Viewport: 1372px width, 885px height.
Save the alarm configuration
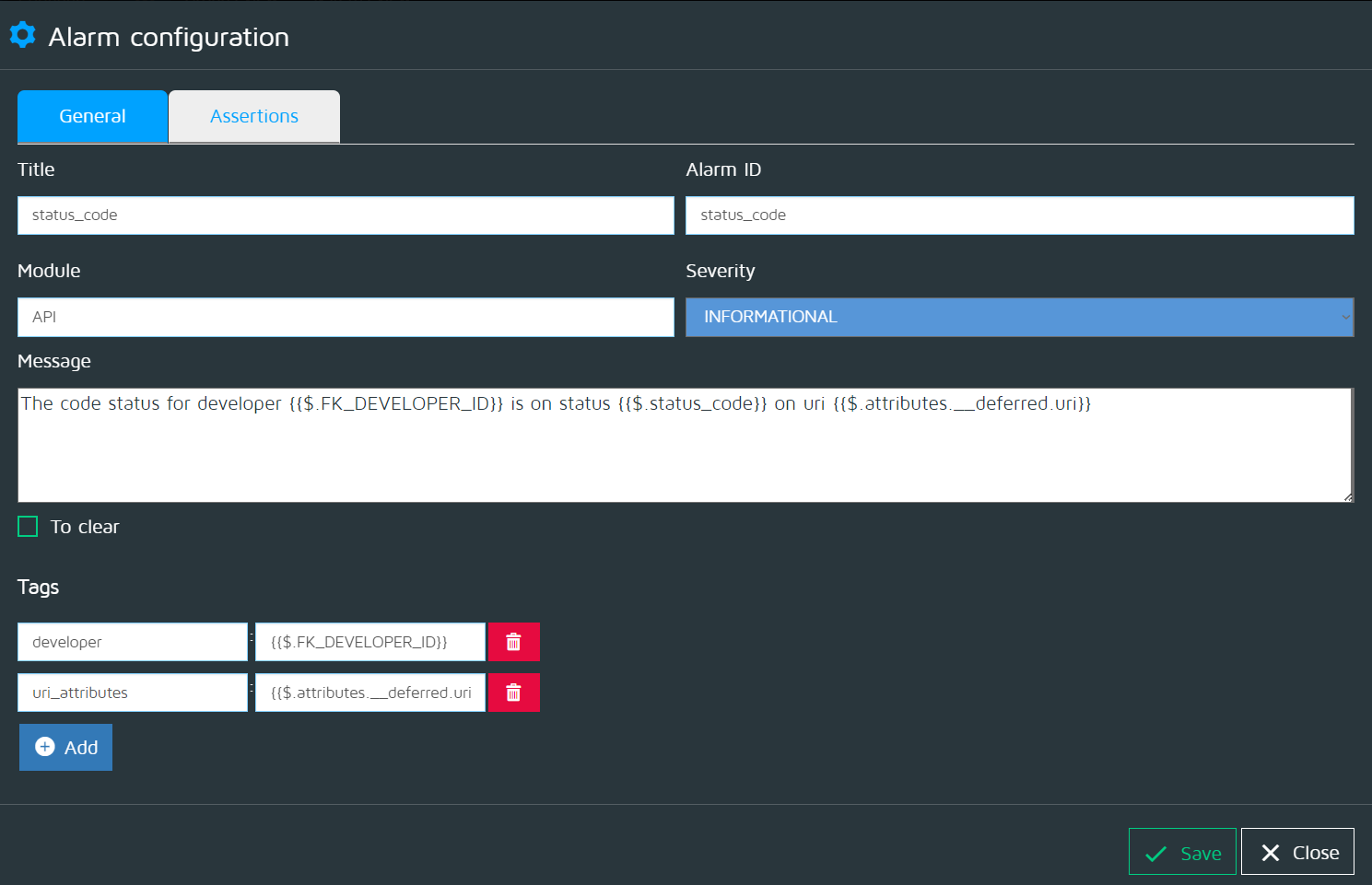[1182, 852]
